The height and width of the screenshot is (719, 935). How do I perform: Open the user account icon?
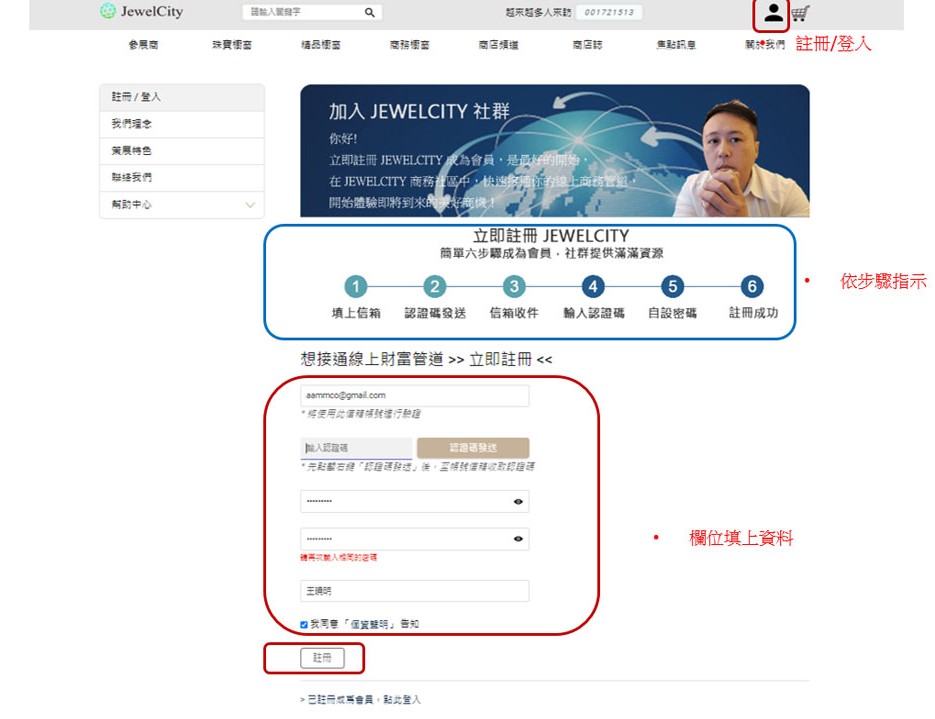pyautogui.click(x=773, y=13)
